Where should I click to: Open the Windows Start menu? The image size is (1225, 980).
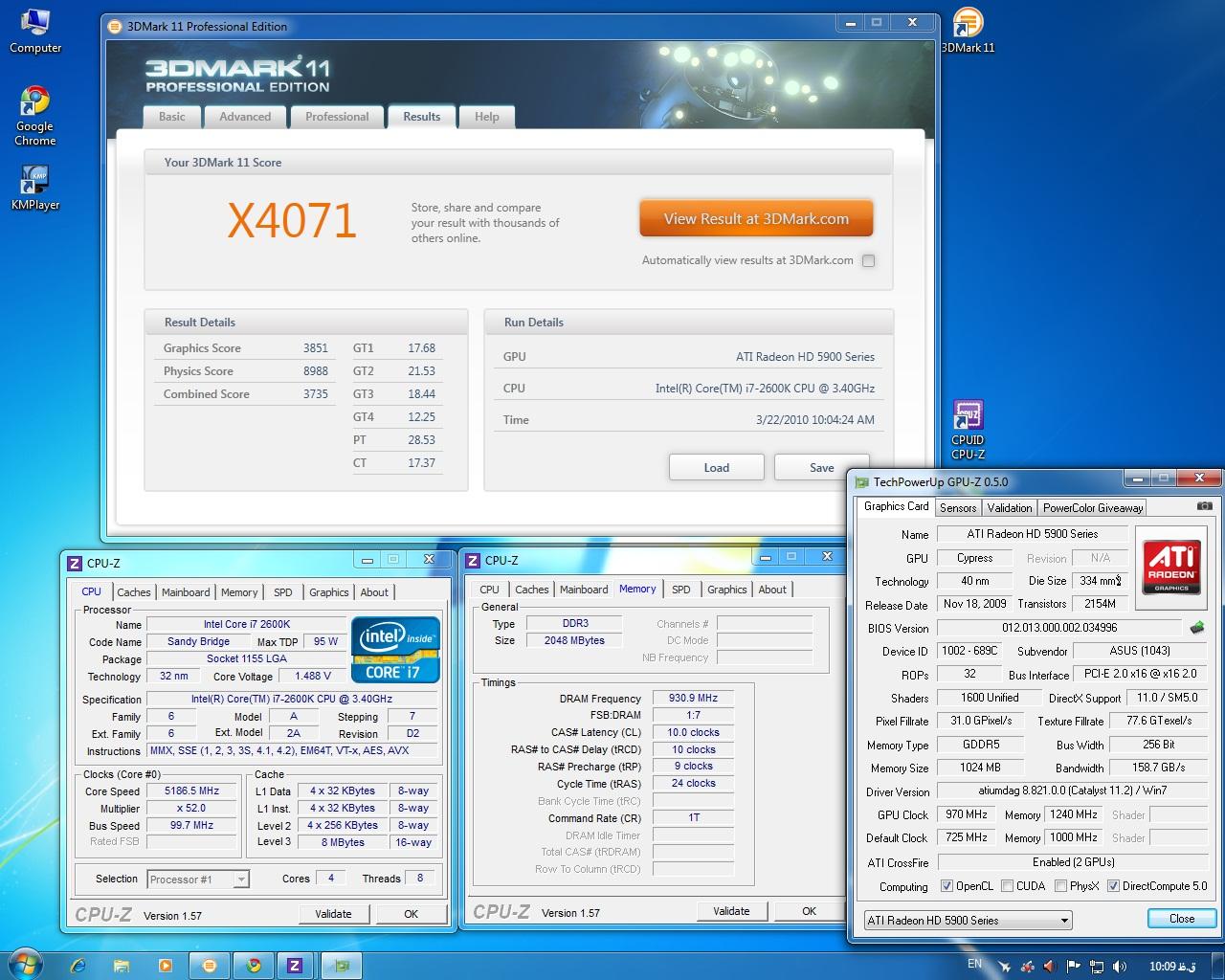[26, 965]
